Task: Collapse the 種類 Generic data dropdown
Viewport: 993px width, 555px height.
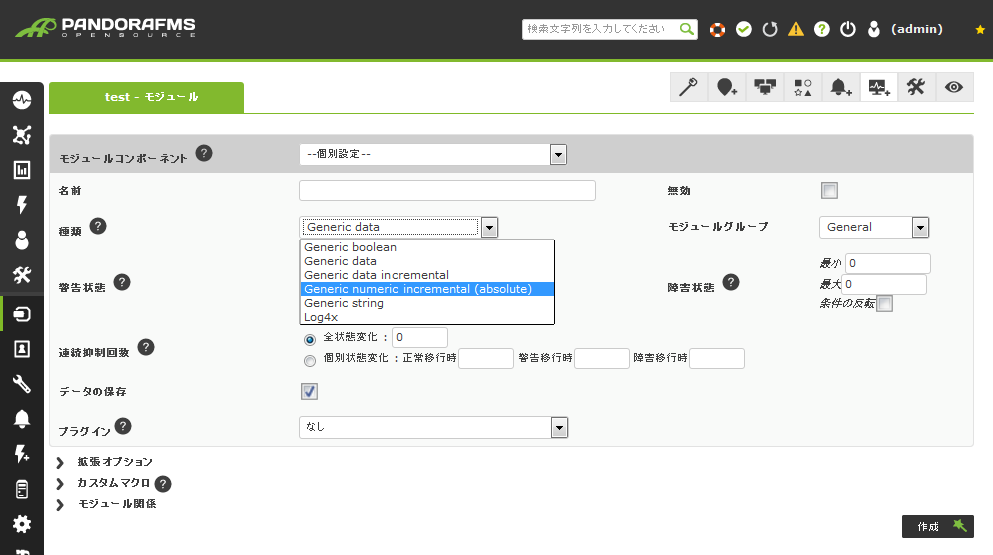Action: pyautogui.click(x=399, y=227)
